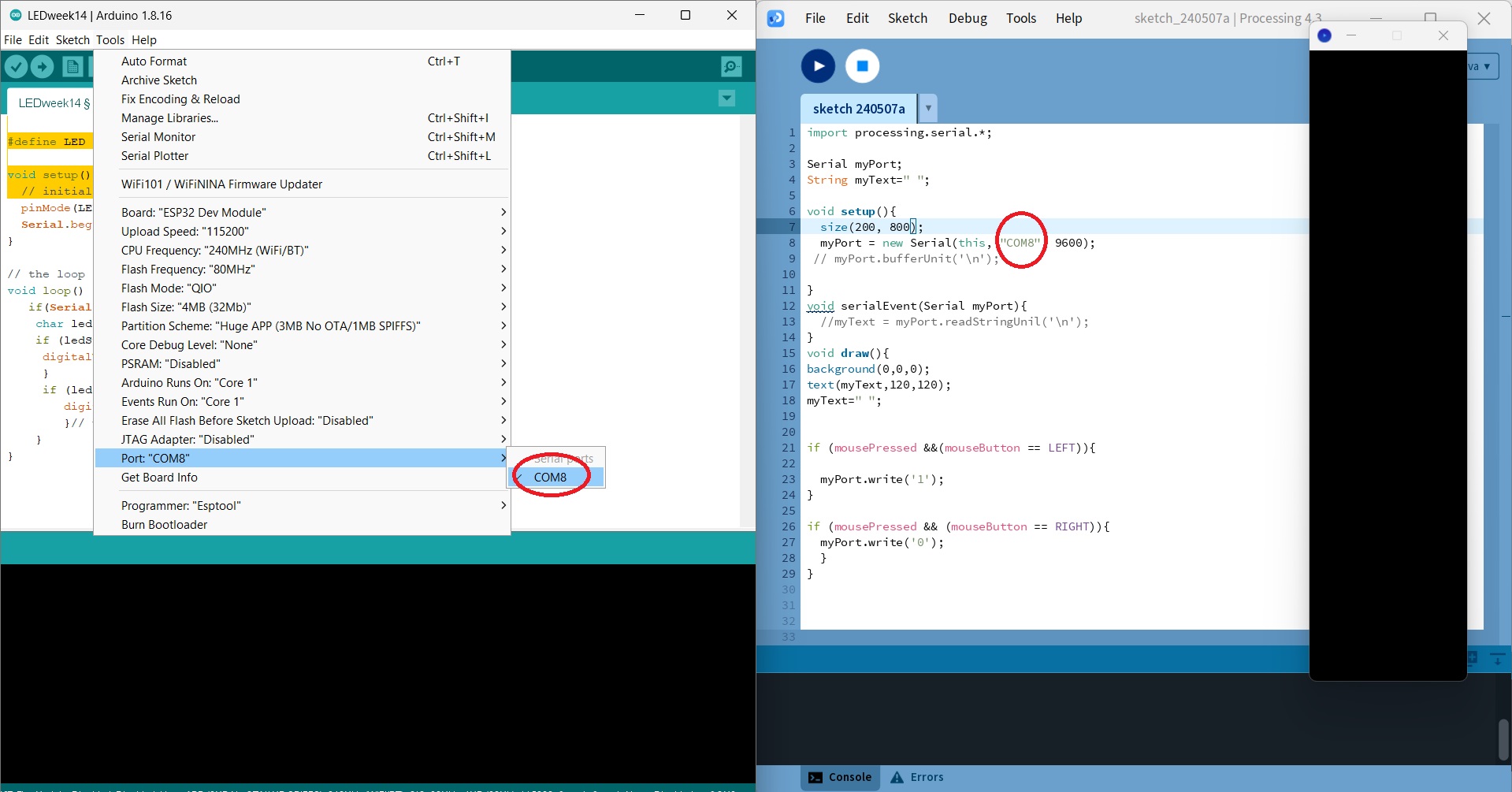The image size is (1512, 792).
Task: Click Get Board Info menu entry
Action: [x=303, y=478]
